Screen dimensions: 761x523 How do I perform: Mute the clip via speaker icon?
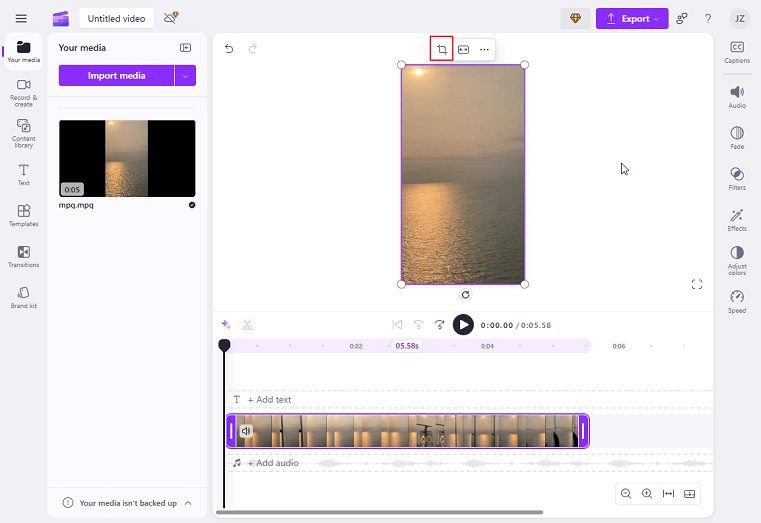pyautogui.click(x=246, y=431)
